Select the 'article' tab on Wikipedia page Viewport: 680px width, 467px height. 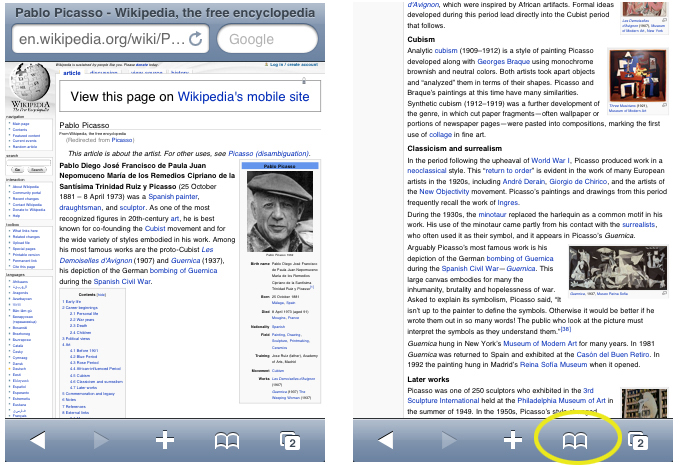tap(72, 73)
